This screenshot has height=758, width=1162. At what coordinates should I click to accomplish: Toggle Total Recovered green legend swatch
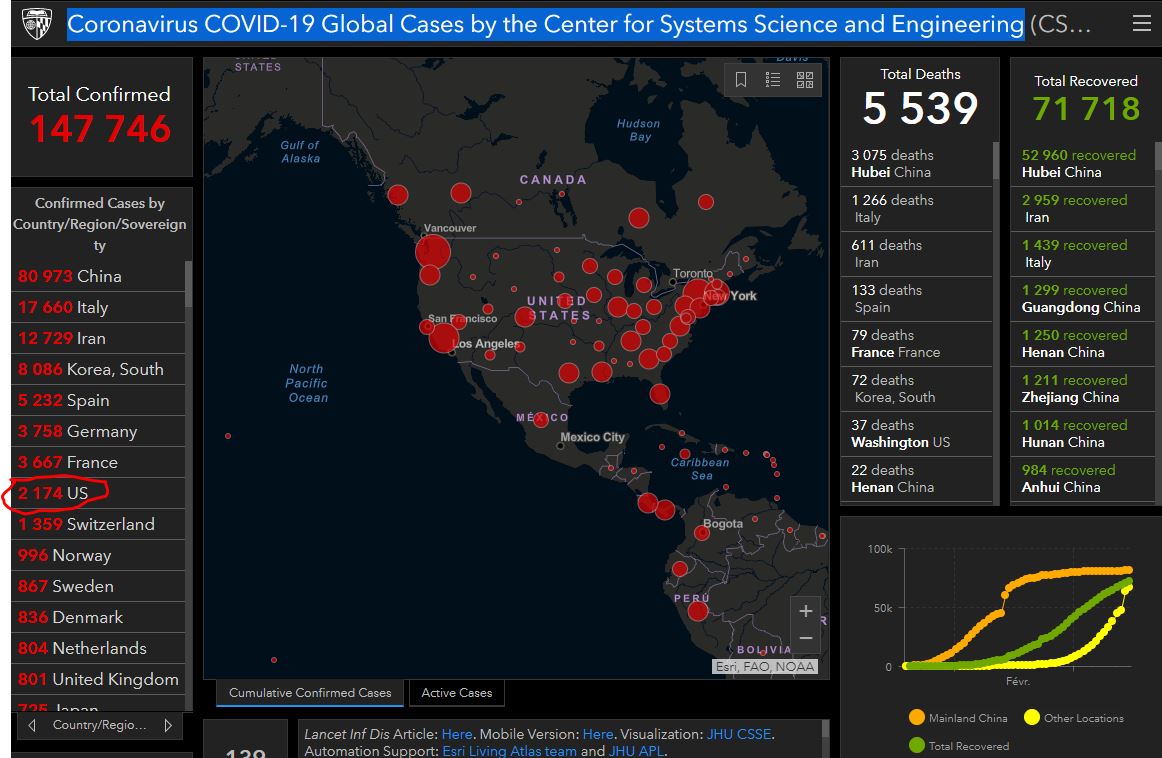point(917,745)
